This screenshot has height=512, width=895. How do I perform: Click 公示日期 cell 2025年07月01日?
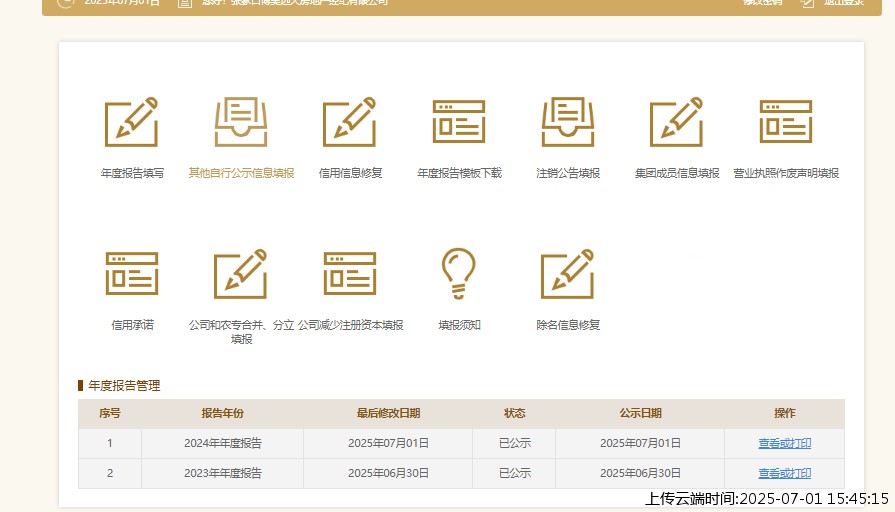click(640, 444)
